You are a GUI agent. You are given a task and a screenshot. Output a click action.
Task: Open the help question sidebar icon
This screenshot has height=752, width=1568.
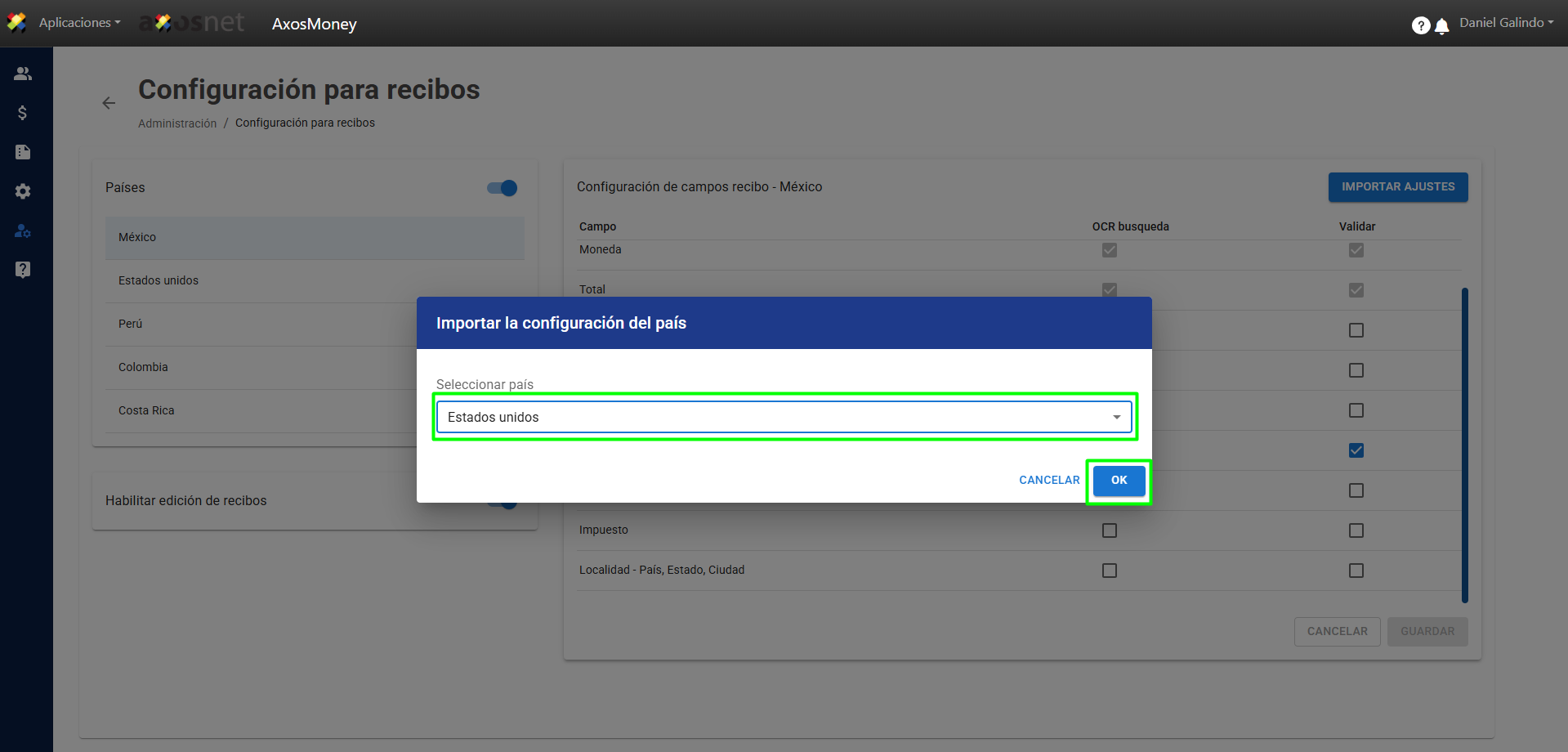tap(23, 270)
